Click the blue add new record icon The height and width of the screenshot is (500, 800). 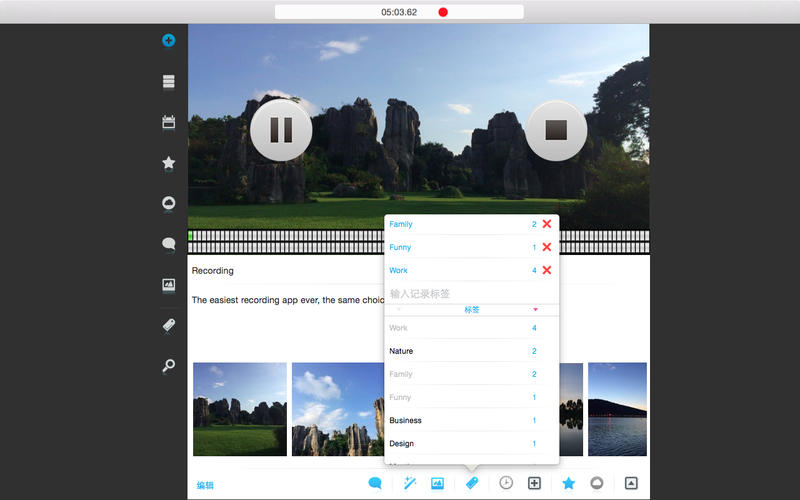pyautogui.click(x=168, y=40)
